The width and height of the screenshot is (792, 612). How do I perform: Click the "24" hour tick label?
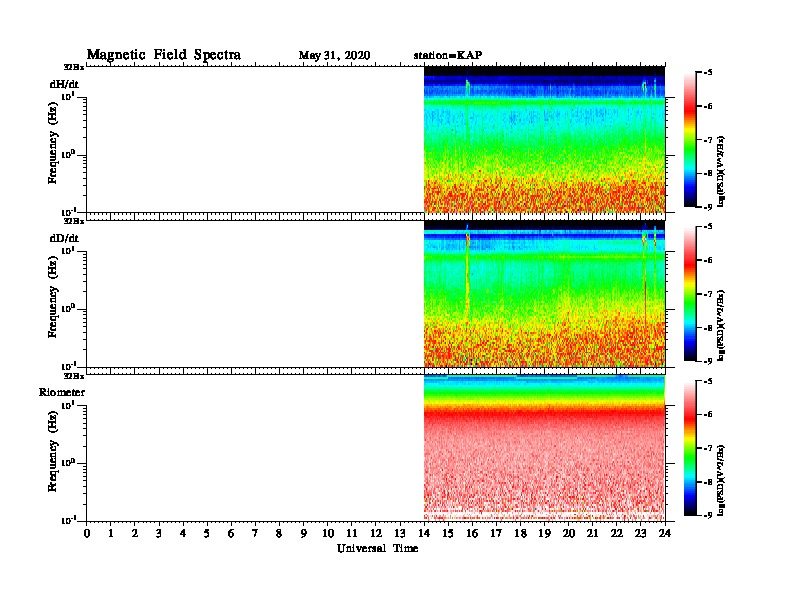pos(665,533)
